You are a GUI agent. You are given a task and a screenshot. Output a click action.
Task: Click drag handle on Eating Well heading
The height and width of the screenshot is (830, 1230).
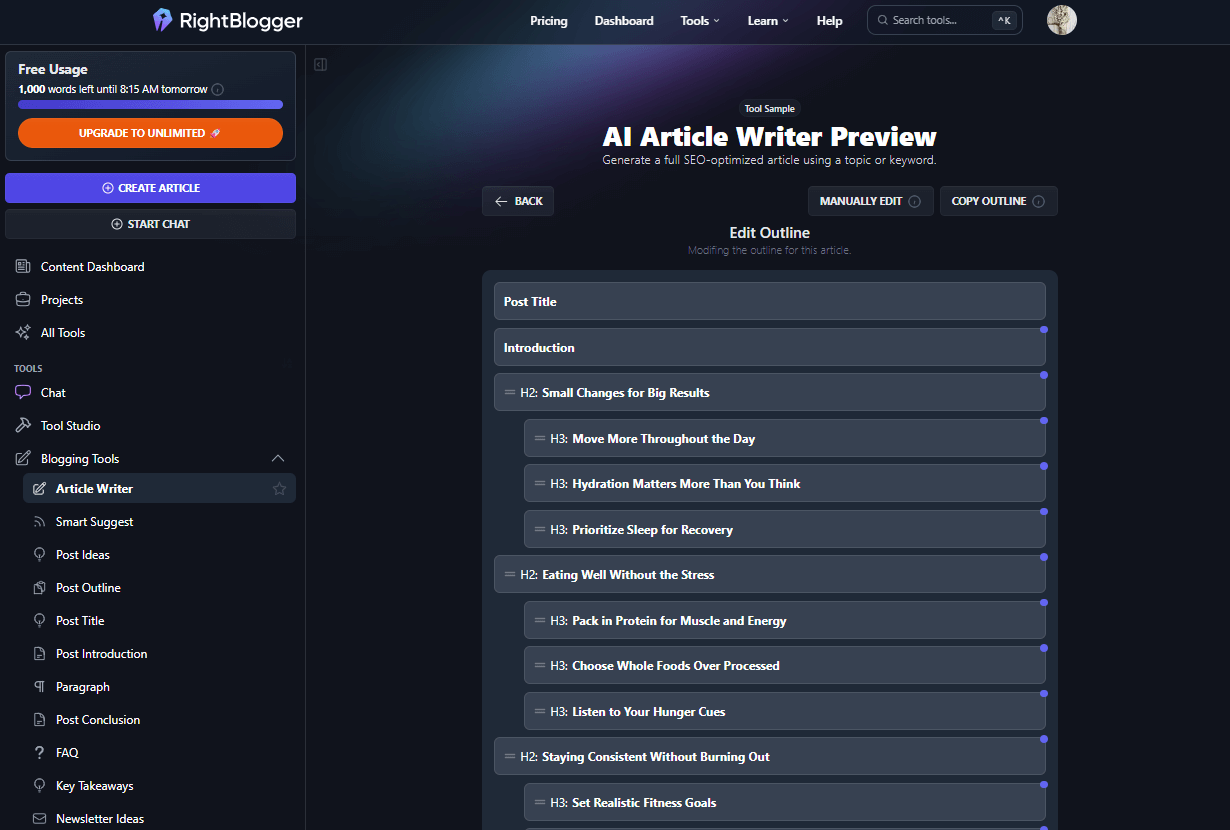(x=510, y=575)
